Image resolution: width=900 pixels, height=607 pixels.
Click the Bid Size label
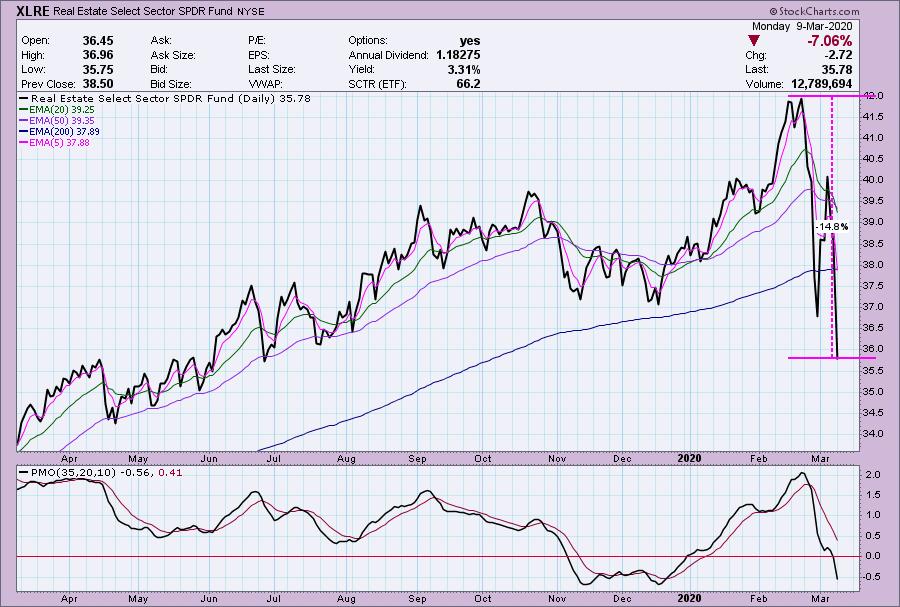point(171,84)
